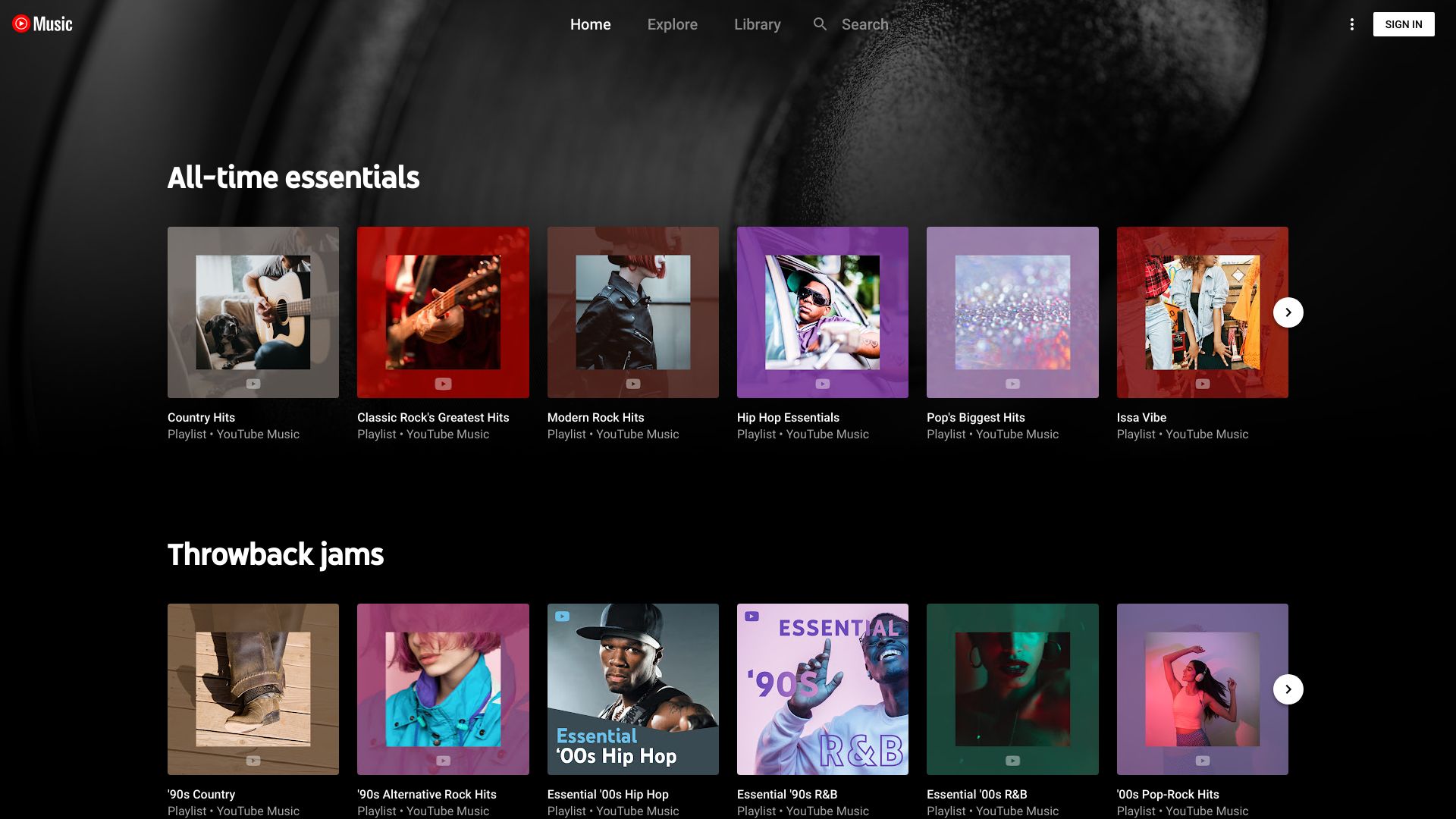Open '90s Alternative Rock Hits cover
This screenshot has height=819, width=1456.
443,689
